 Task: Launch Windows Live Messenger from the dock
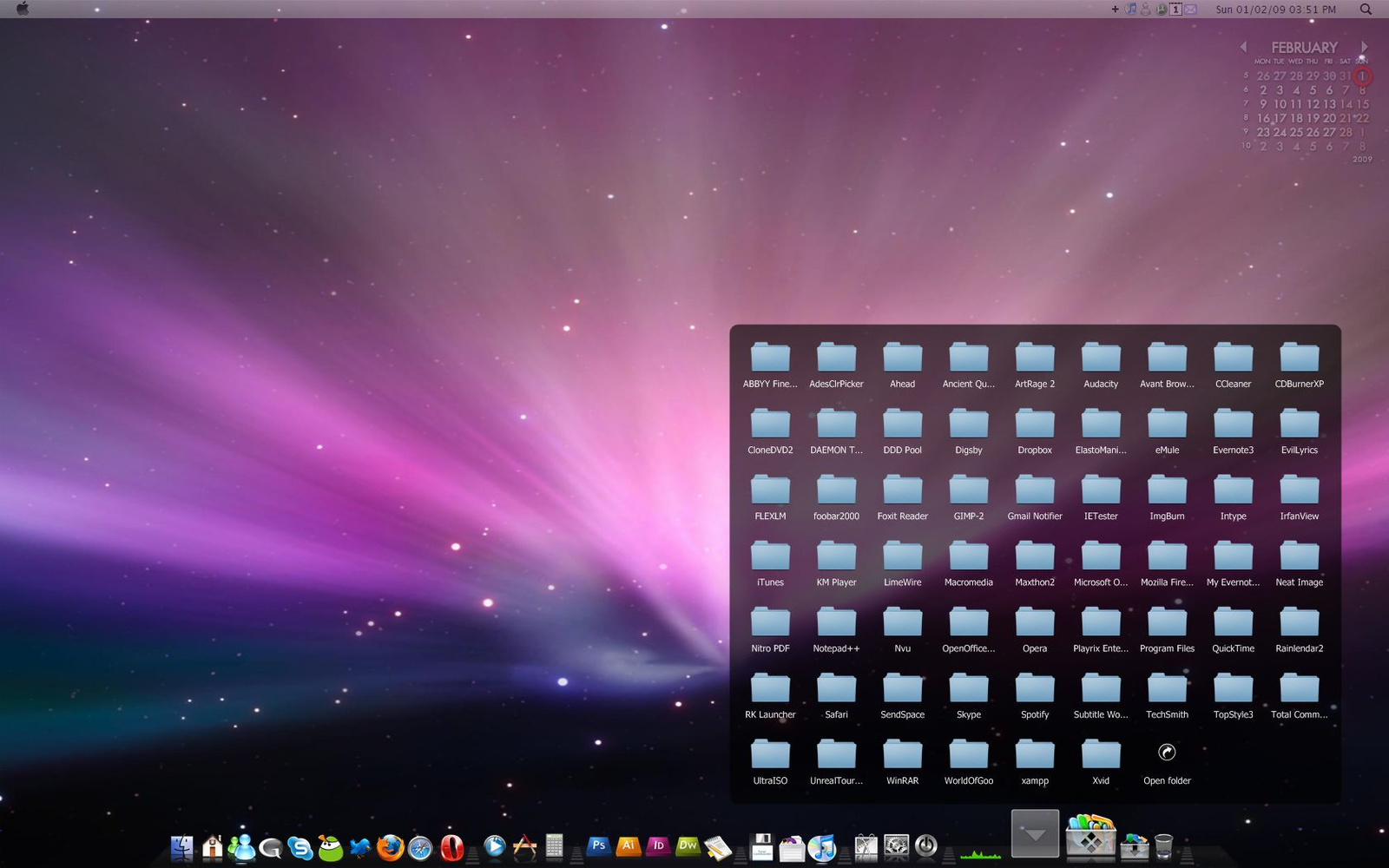(241, 846)
